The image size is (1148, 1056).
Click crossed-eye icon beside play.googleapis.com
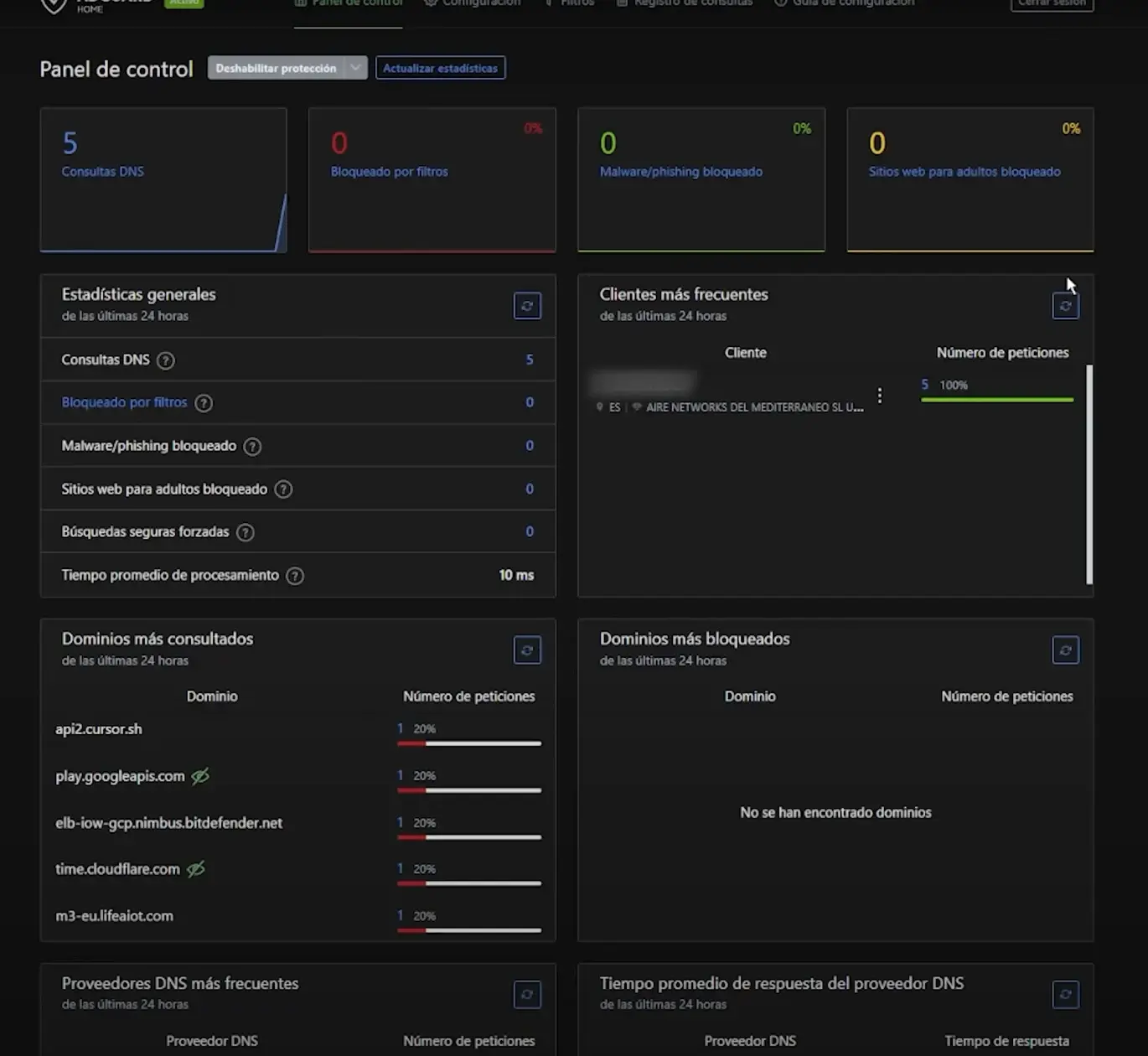(200, 776)
